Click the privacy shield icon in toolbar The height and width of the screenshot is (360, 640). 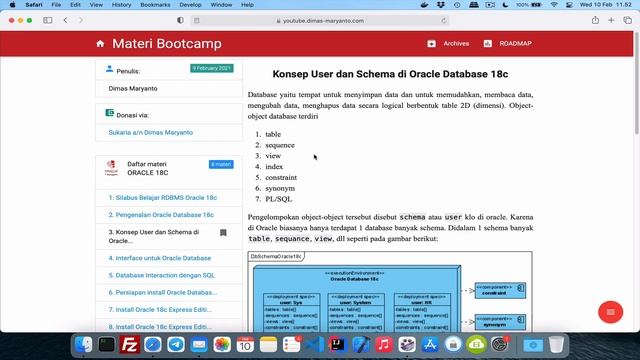(x=180, y=20)
